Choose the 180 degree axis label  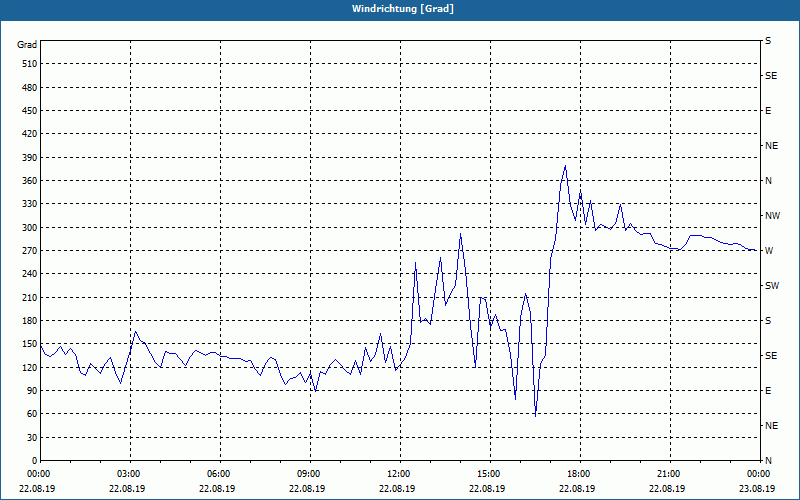29,321
